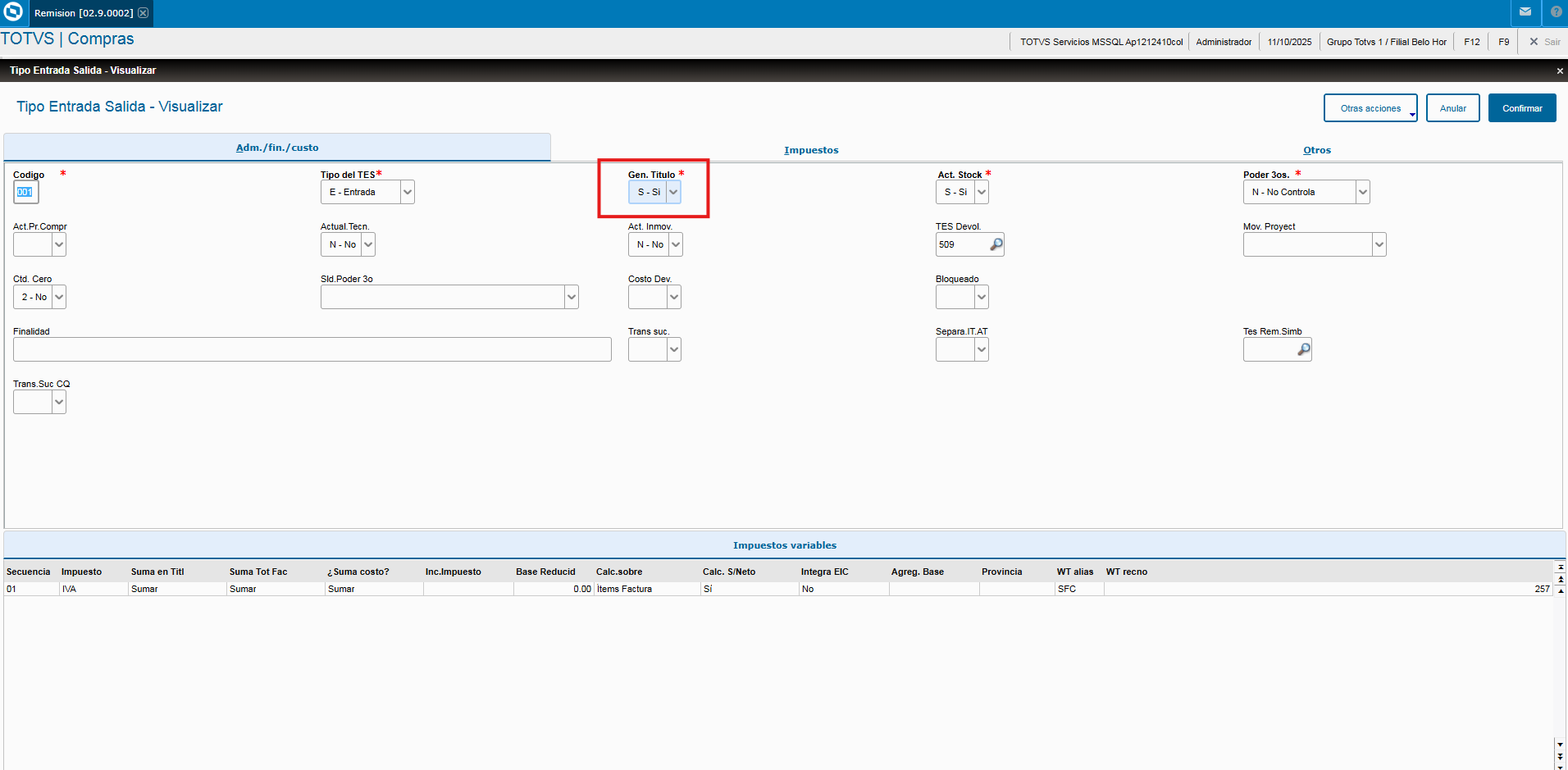The width and height of the screenshot is (1568, 770).
Task: Click the TOTVS Servicios MSSQL environment label
Action: pyautogui.click(x=1101, y=42)
